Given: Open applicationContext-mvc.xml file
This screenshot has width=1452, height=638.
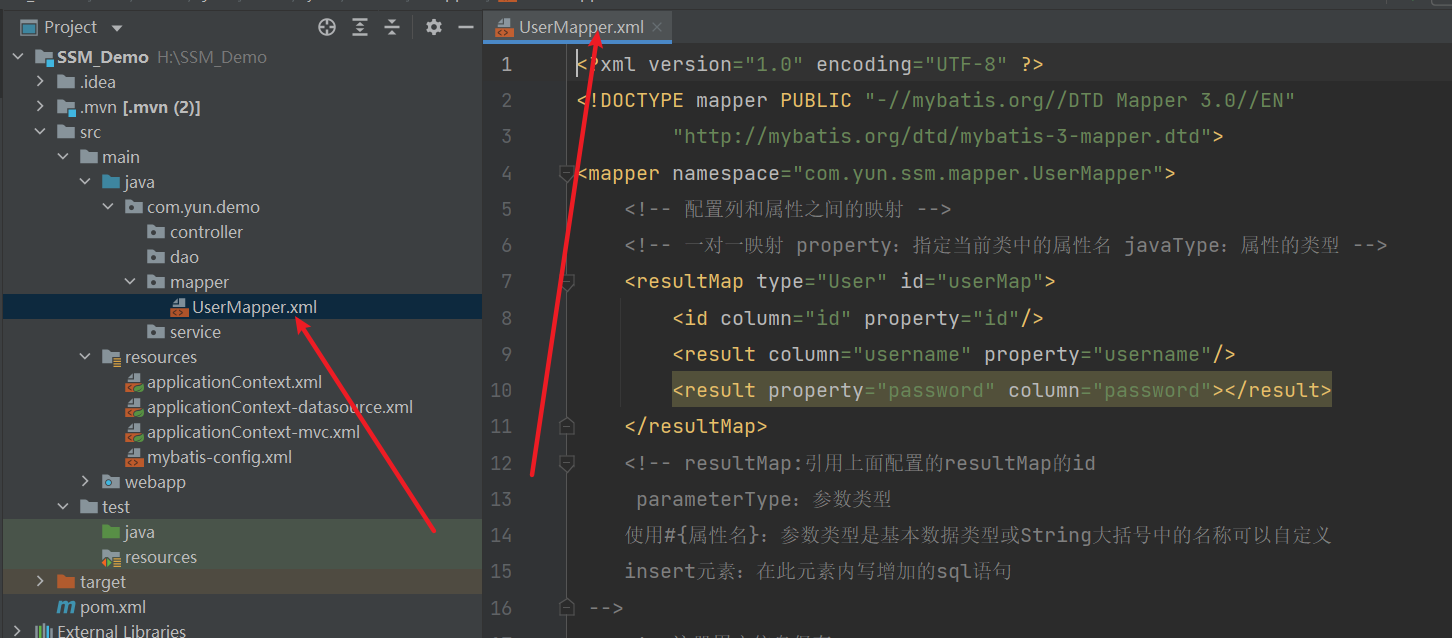Looking at the screenshot, I should click(253, 432).
